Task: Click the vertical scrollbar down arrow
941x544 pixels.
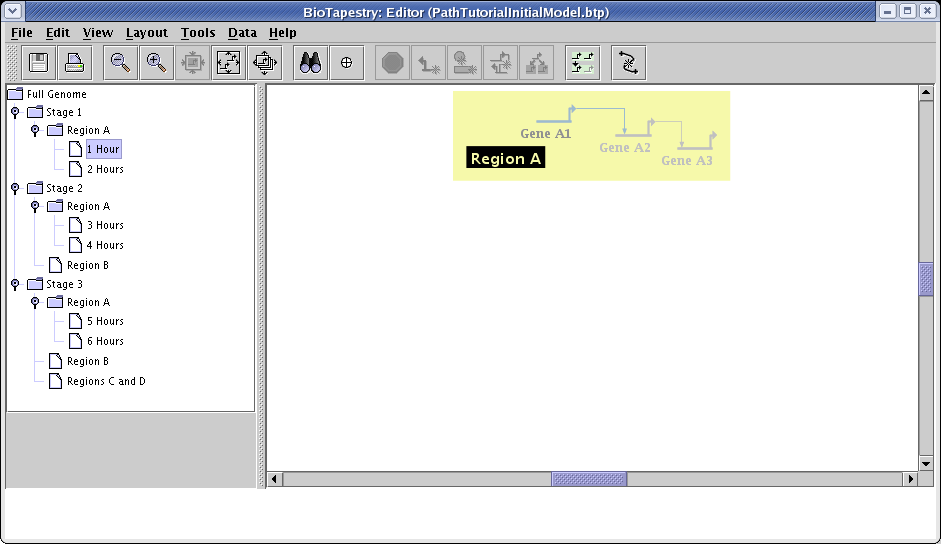Action: pos(926,463)
